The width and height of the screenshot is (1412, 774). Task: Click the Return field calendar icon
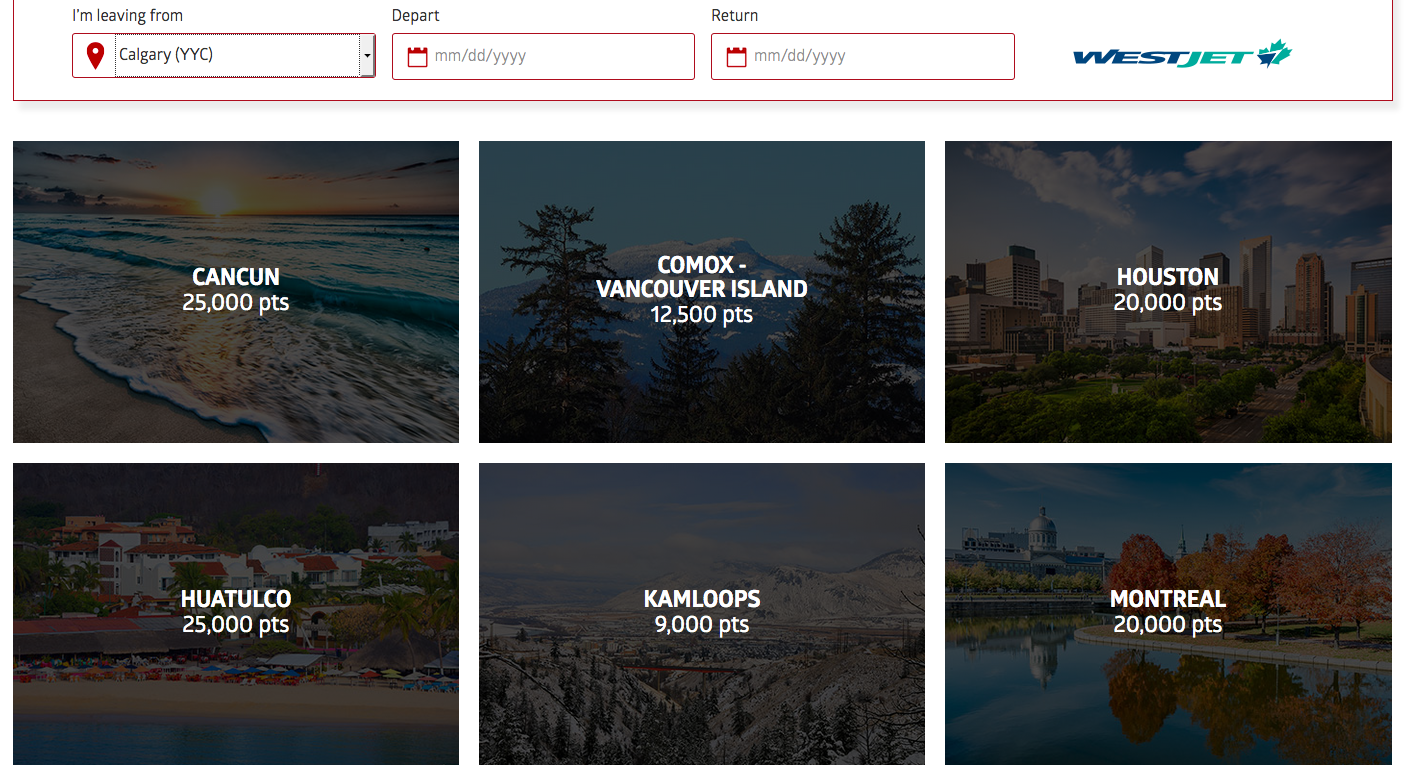point(736,57)
